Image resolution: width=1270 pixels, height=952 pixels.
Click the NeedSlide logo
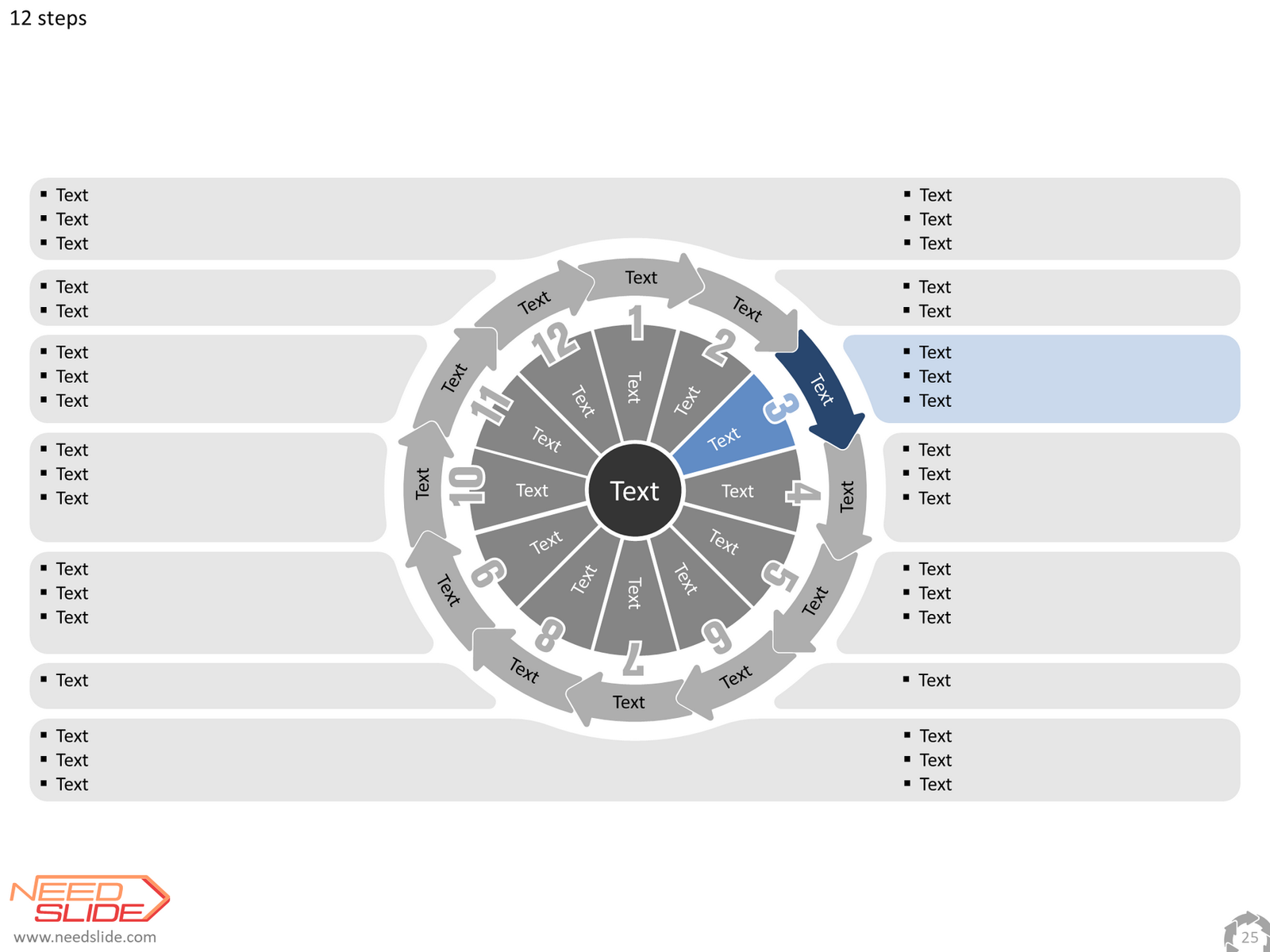90,900
